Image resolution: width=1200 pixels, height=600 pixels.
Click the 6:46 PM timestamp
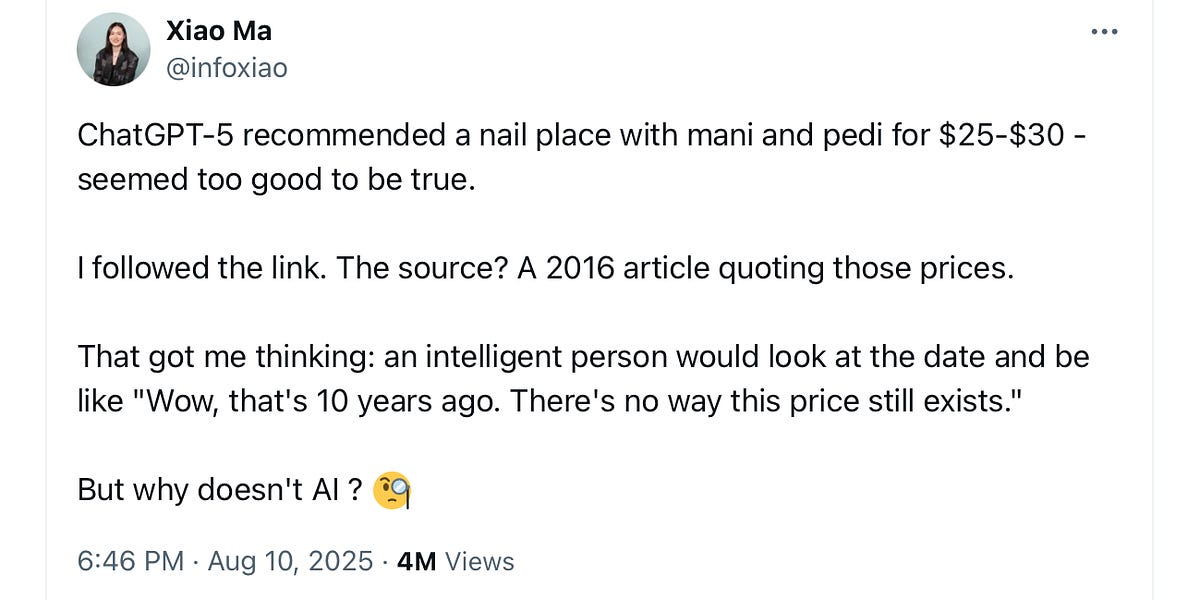point(130,561)
